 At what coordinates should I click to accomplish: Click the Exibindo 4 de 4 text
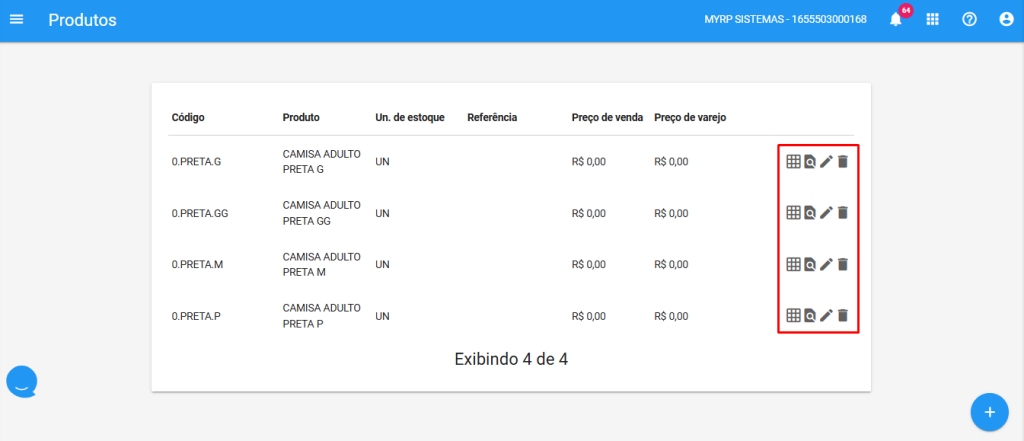point(511,359)
